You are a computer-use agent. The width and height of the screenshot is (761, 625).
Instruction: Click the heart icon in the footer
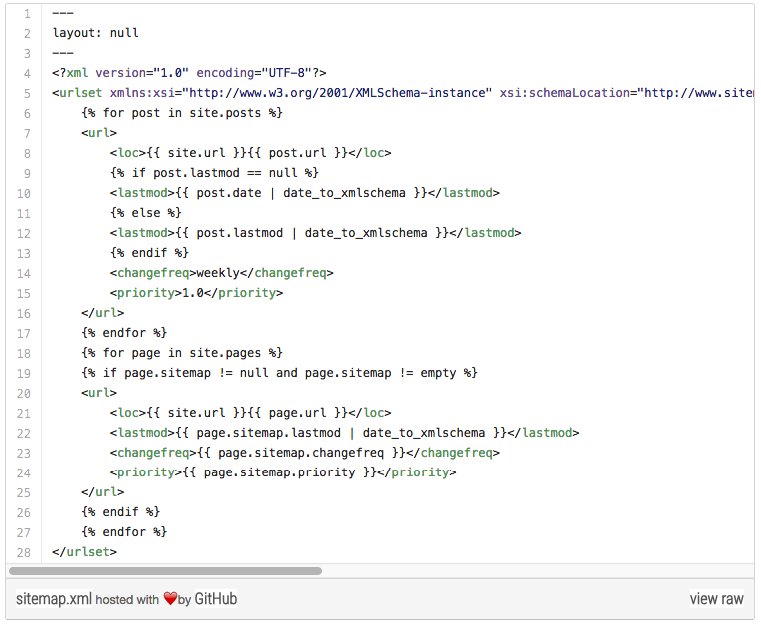[x=170, y=599]
